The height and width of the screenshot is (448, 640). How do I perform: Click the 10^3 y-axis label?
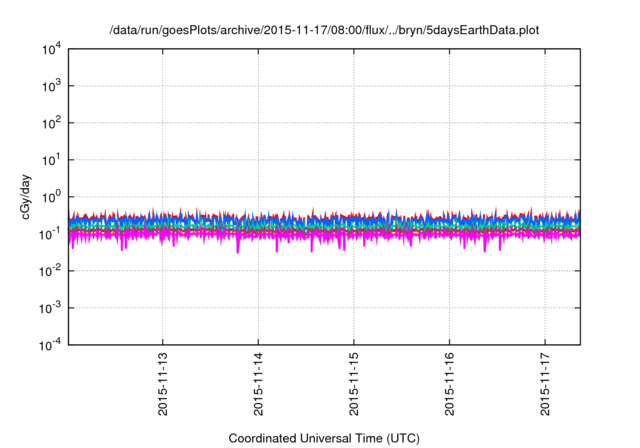click(x=51, y=86)
